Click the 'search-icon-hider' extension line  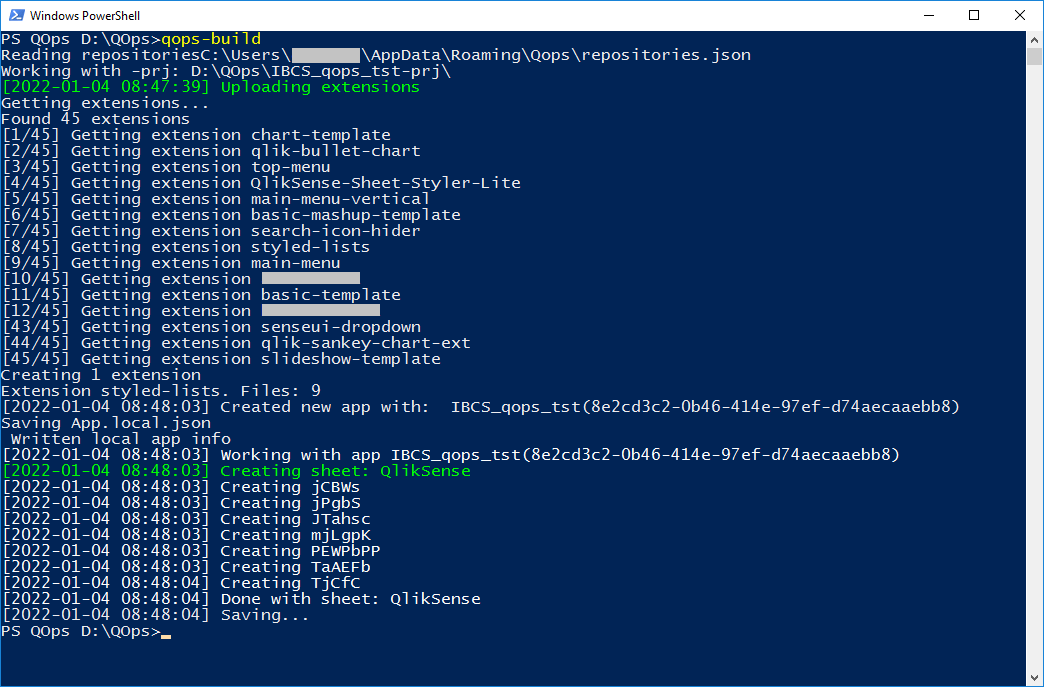tap(211, 230)
